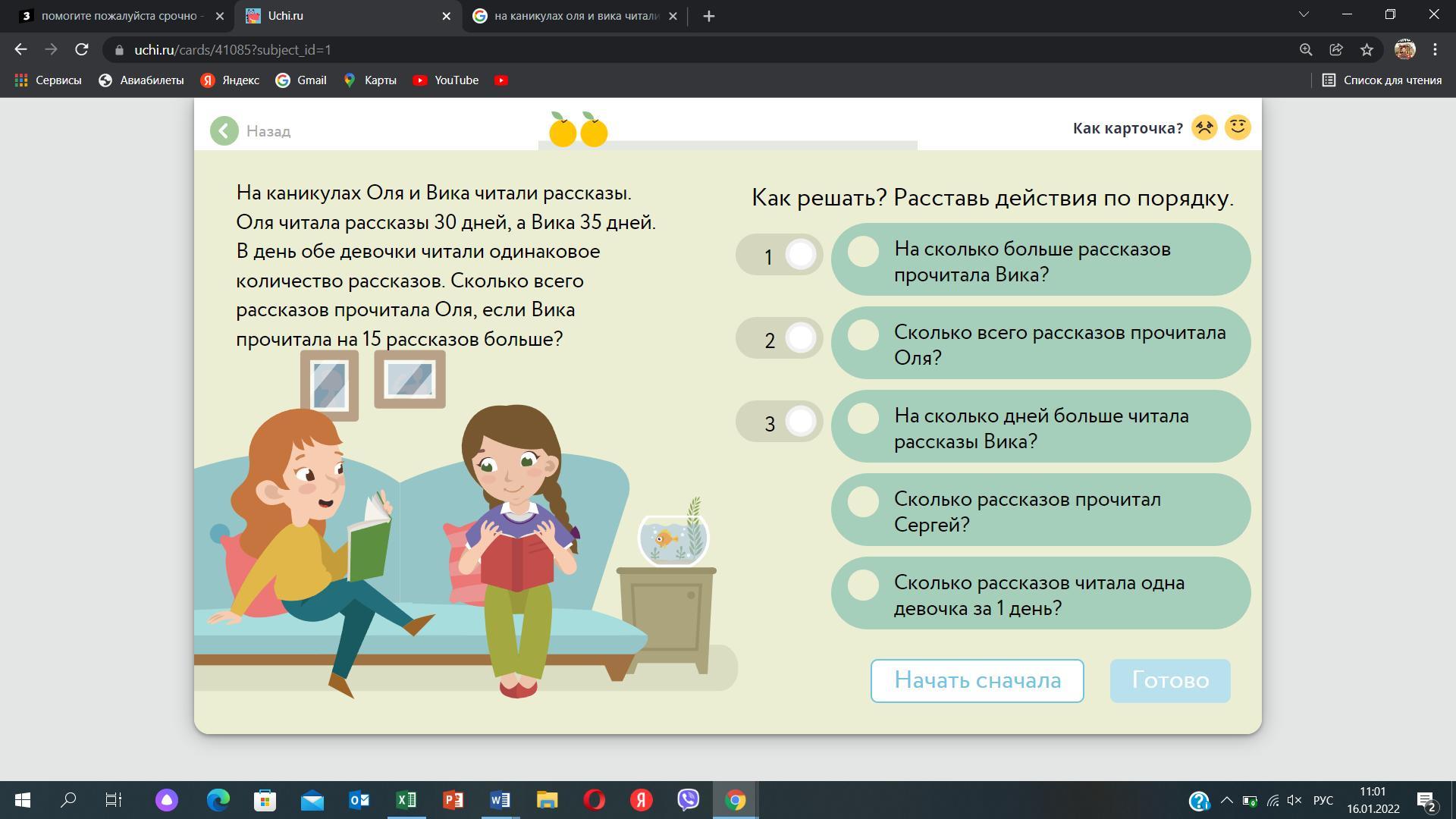Image resolution: width=1456 pixels, height=819 pixels.
Task: Click the green Назад back arrow
Action: [224, 131]
